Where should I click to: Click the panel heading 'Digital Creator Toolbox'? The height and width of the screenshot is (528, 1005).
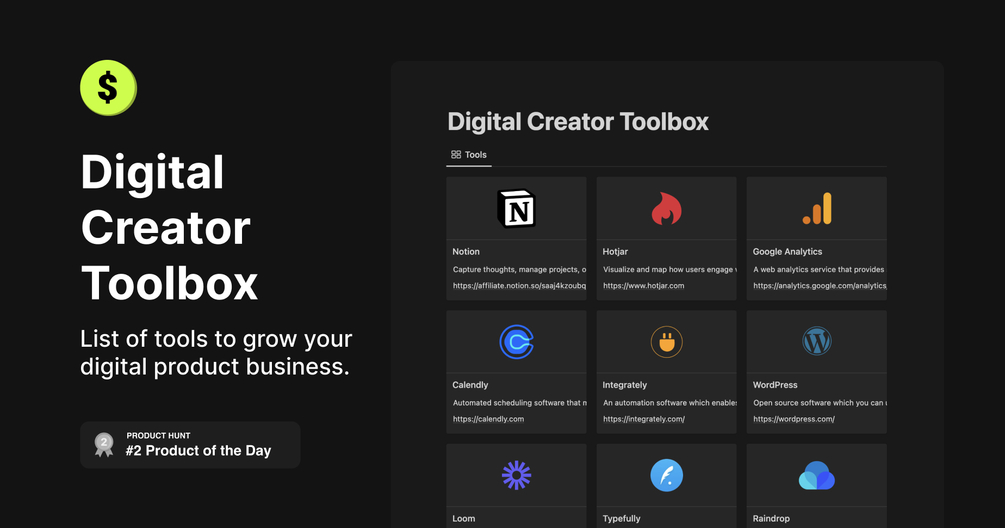578,122
